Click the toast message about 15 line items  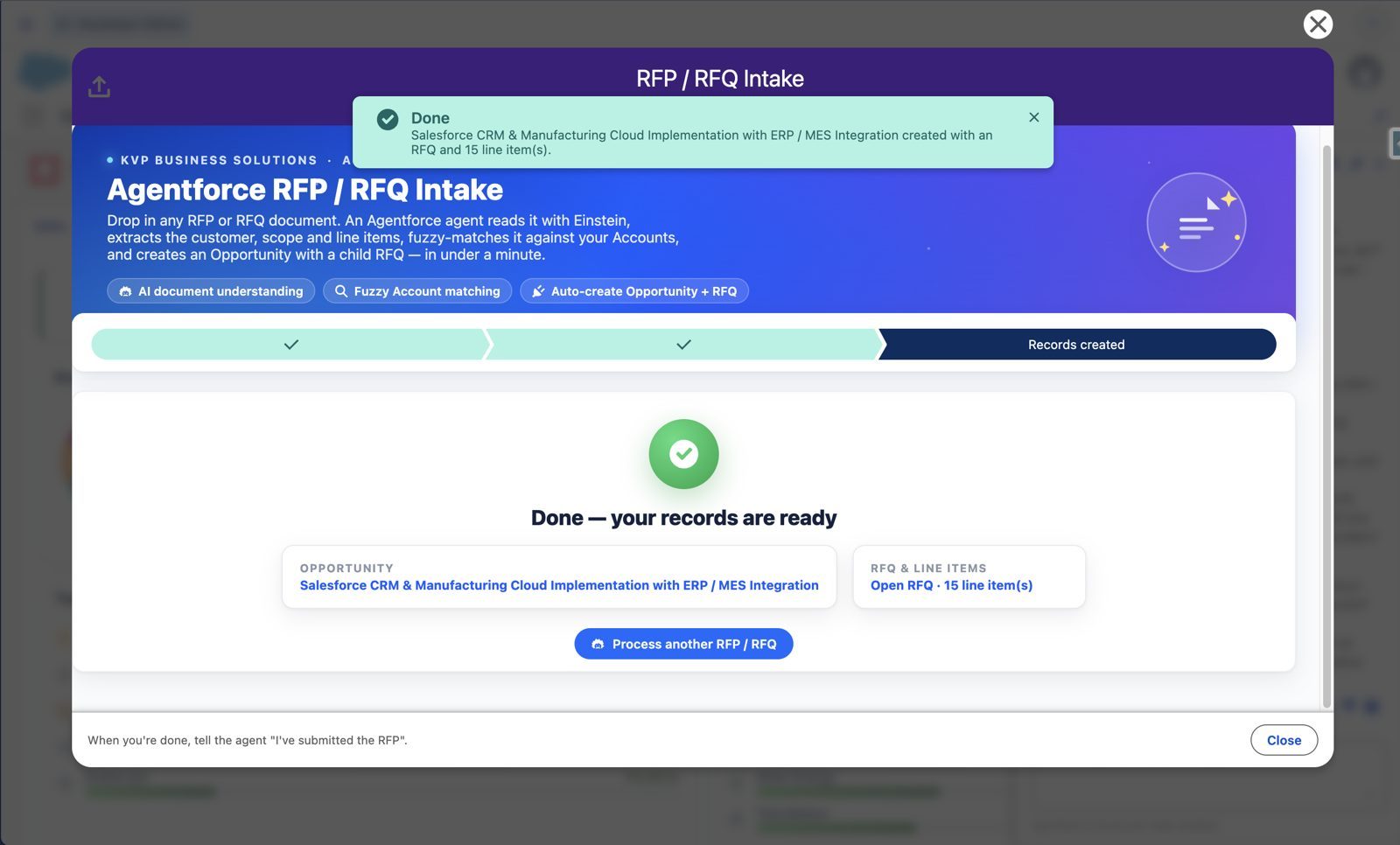[x=702, y=143]
